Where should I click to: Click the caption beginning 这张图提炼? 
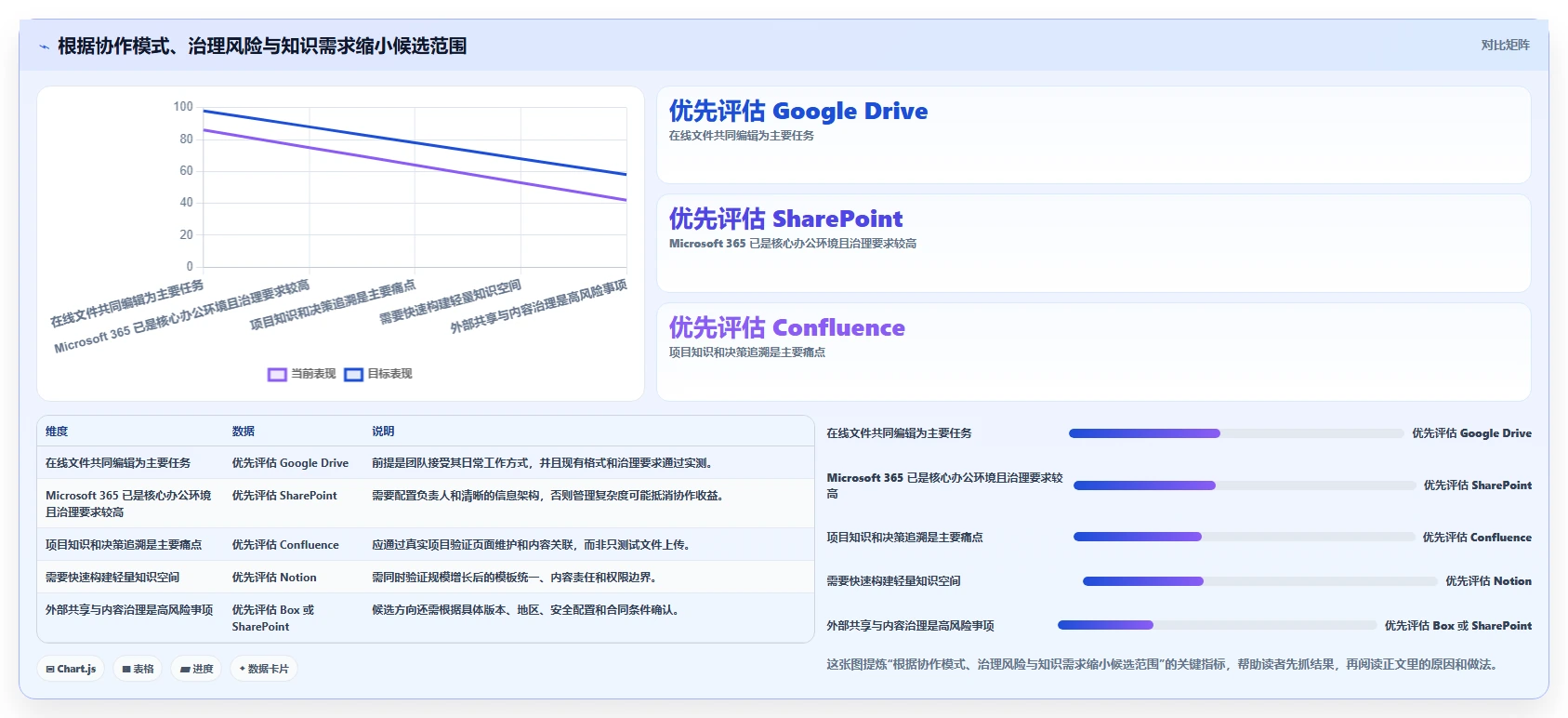pos(1162,665)
